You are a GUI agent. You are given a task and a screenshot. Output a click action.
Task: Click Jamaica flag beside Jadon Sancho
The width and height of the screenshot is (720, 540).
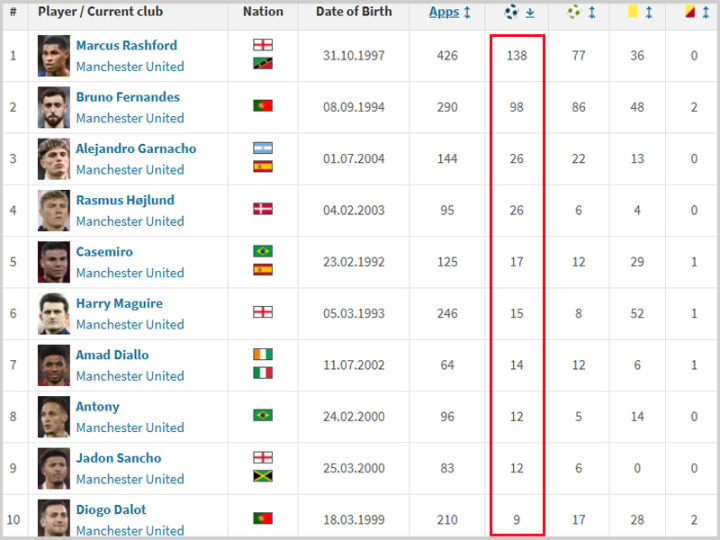click(263, 476)
